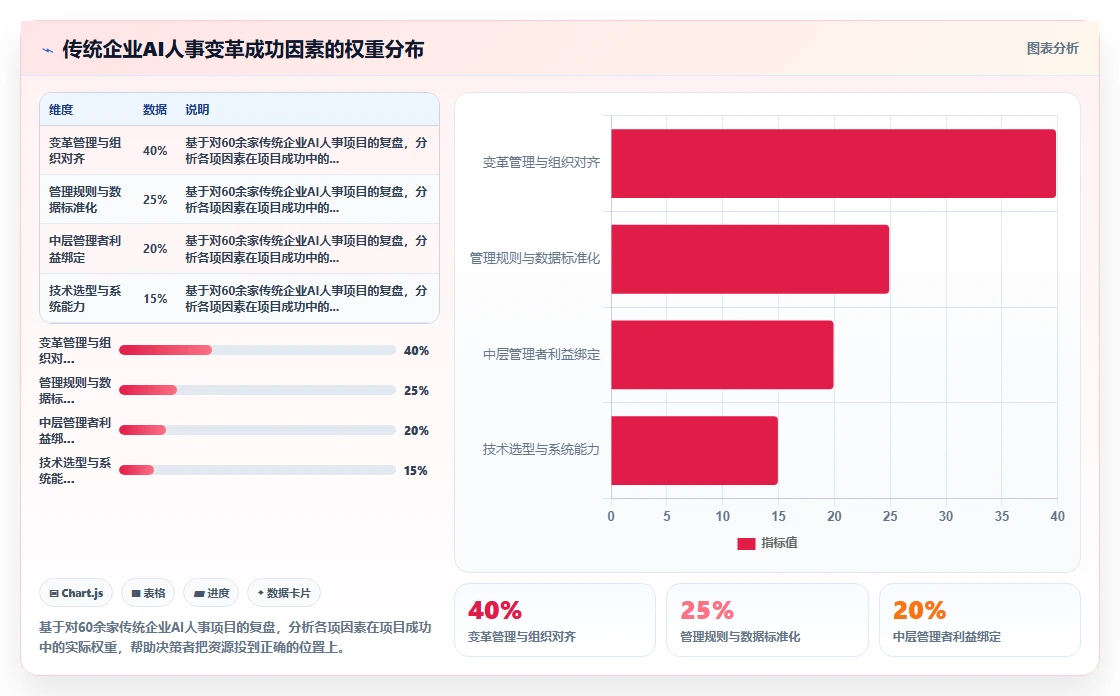Click the chart y-axis label 技术选型与系统能力
This screenshot has width=1120, height=696.
click(x=541, y=449)
